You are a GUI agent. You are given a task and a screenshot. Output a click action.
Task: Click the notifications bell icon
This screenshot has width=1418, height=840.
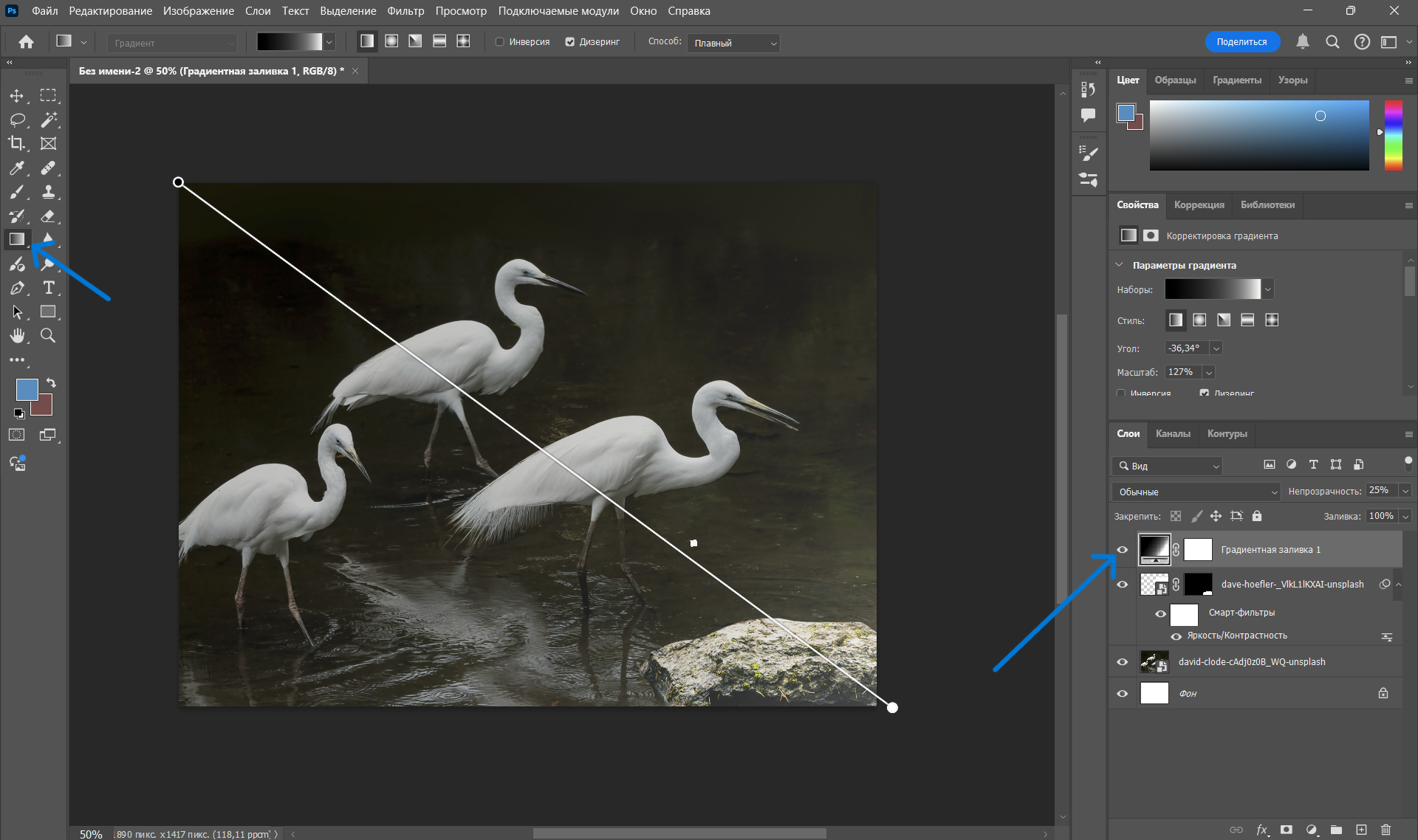pyautogui.click(x=1303, y=42)
